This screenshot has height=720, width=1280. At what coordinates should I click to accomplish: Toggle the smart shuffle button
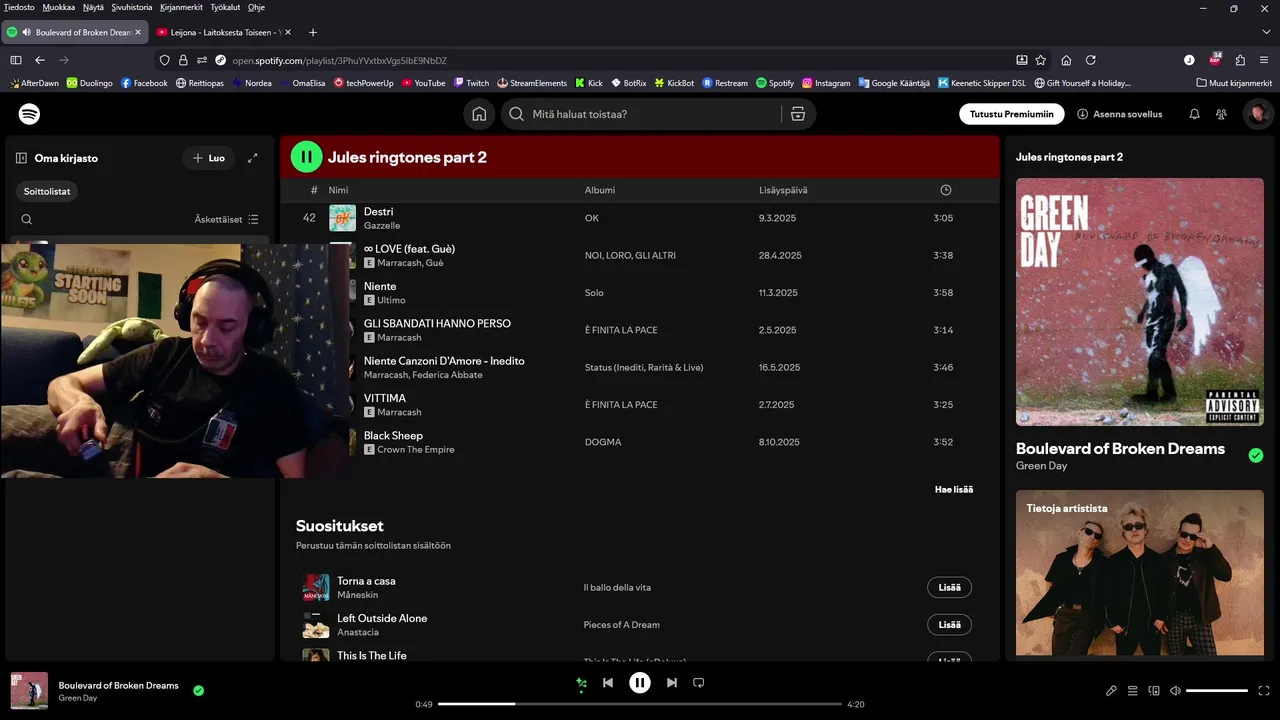click(581, 683)
